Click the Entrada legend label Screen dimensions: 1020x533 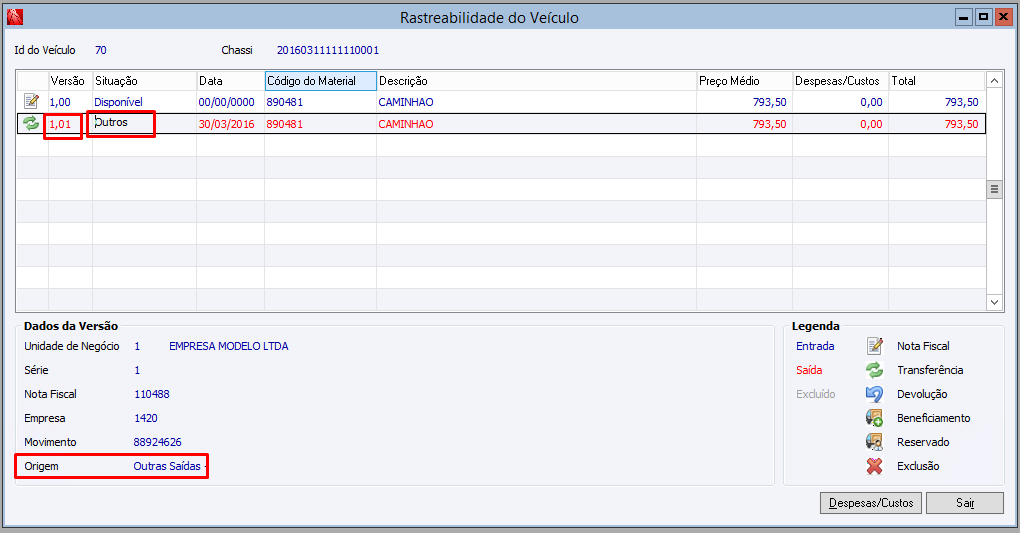pyautogui.click(x=815, y=346)
